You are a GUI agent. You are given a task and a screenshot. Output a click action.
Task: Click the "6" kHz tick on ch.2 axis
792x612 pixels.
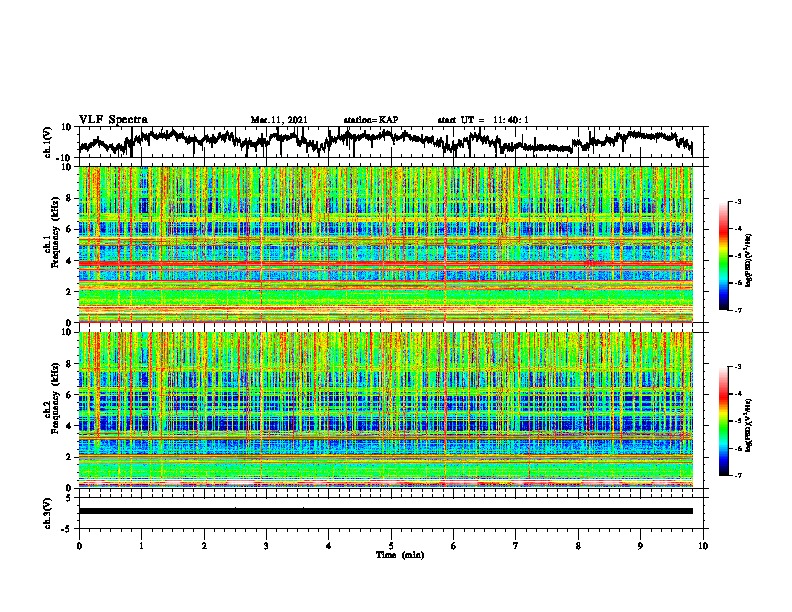click(69, 395)
